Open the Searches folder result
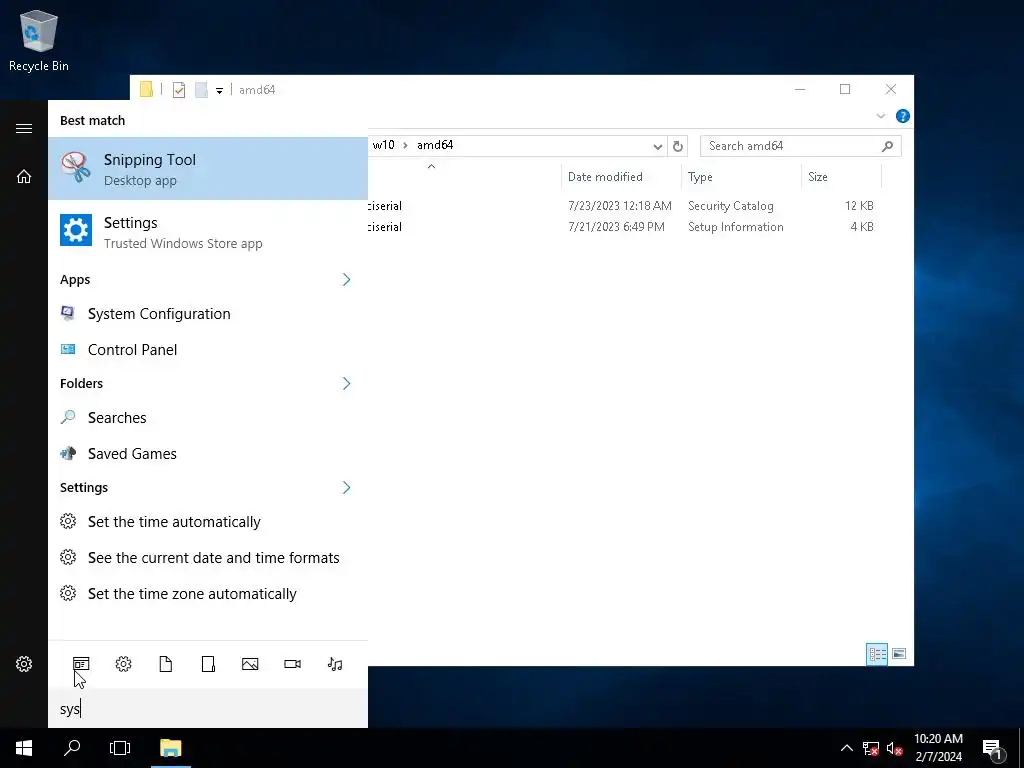This screenshot has height=768, width=1024. (x=208, y=417)
